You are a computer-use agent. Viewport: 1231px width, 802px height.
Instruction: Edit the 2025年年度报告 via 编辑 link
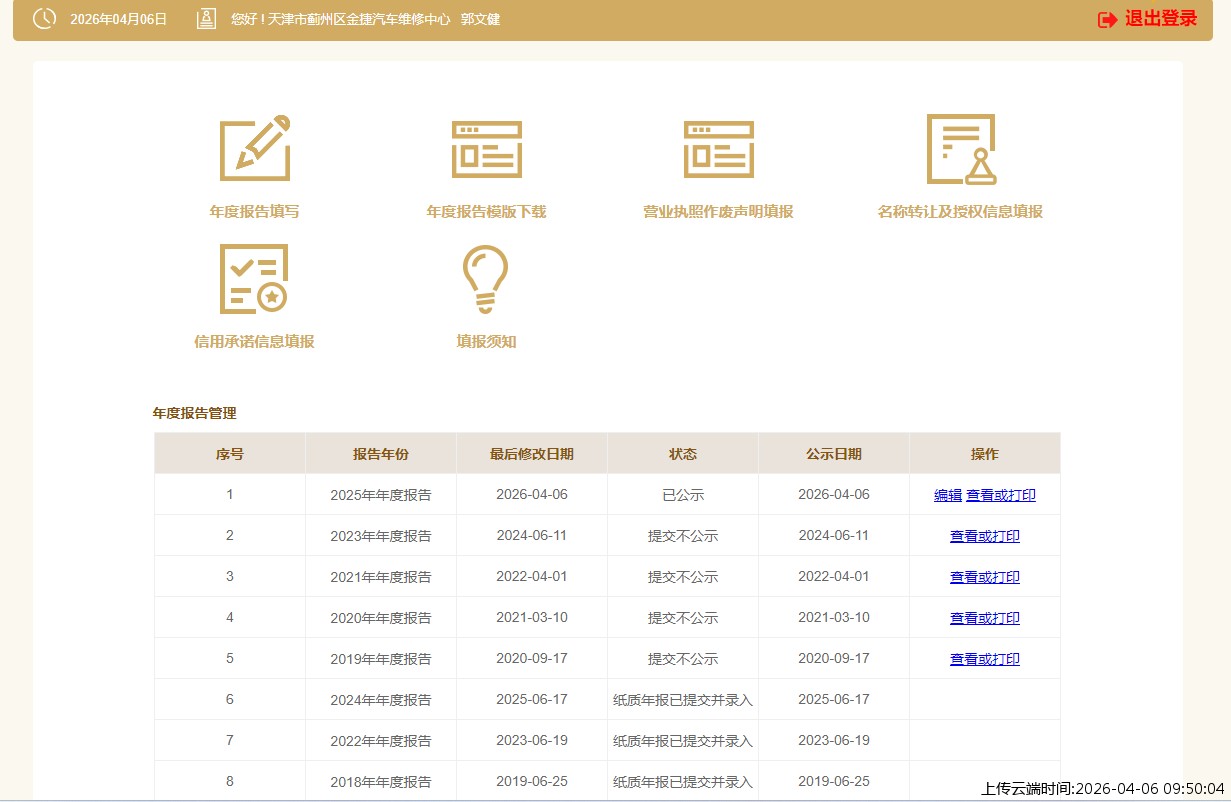point(947,495)
